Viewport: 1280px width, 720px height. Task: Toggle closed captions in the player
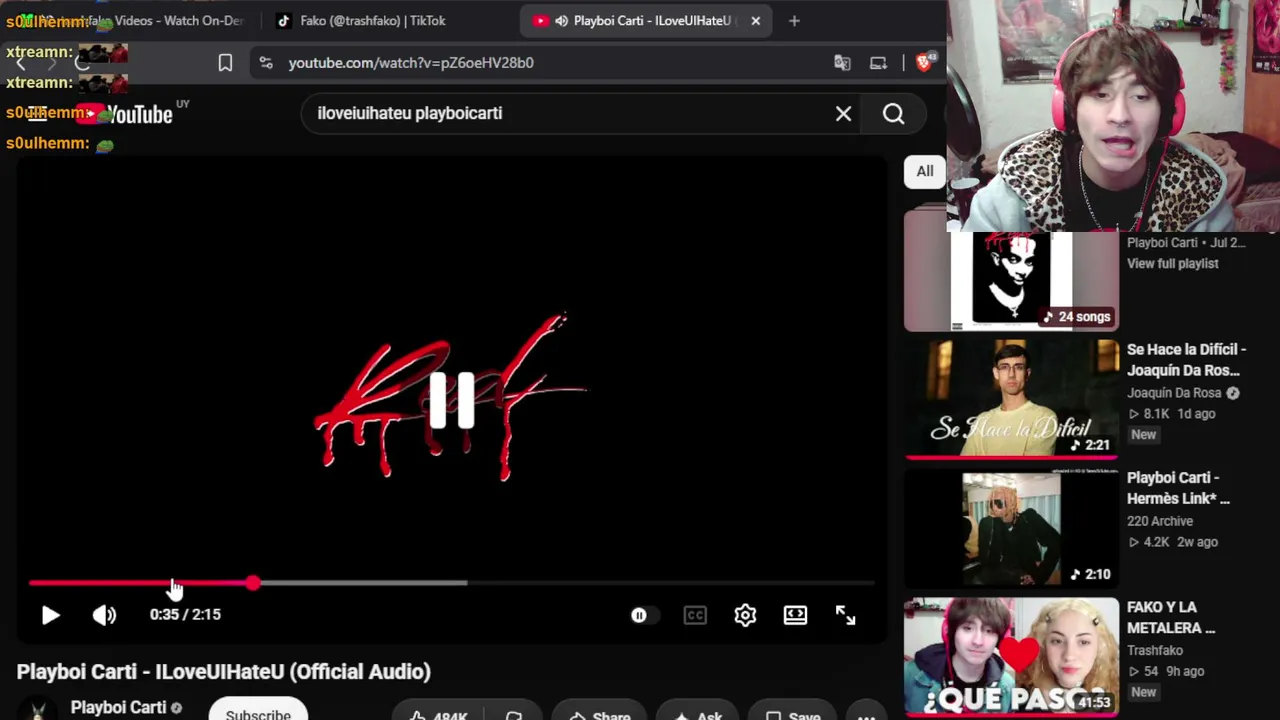(695, 615)
